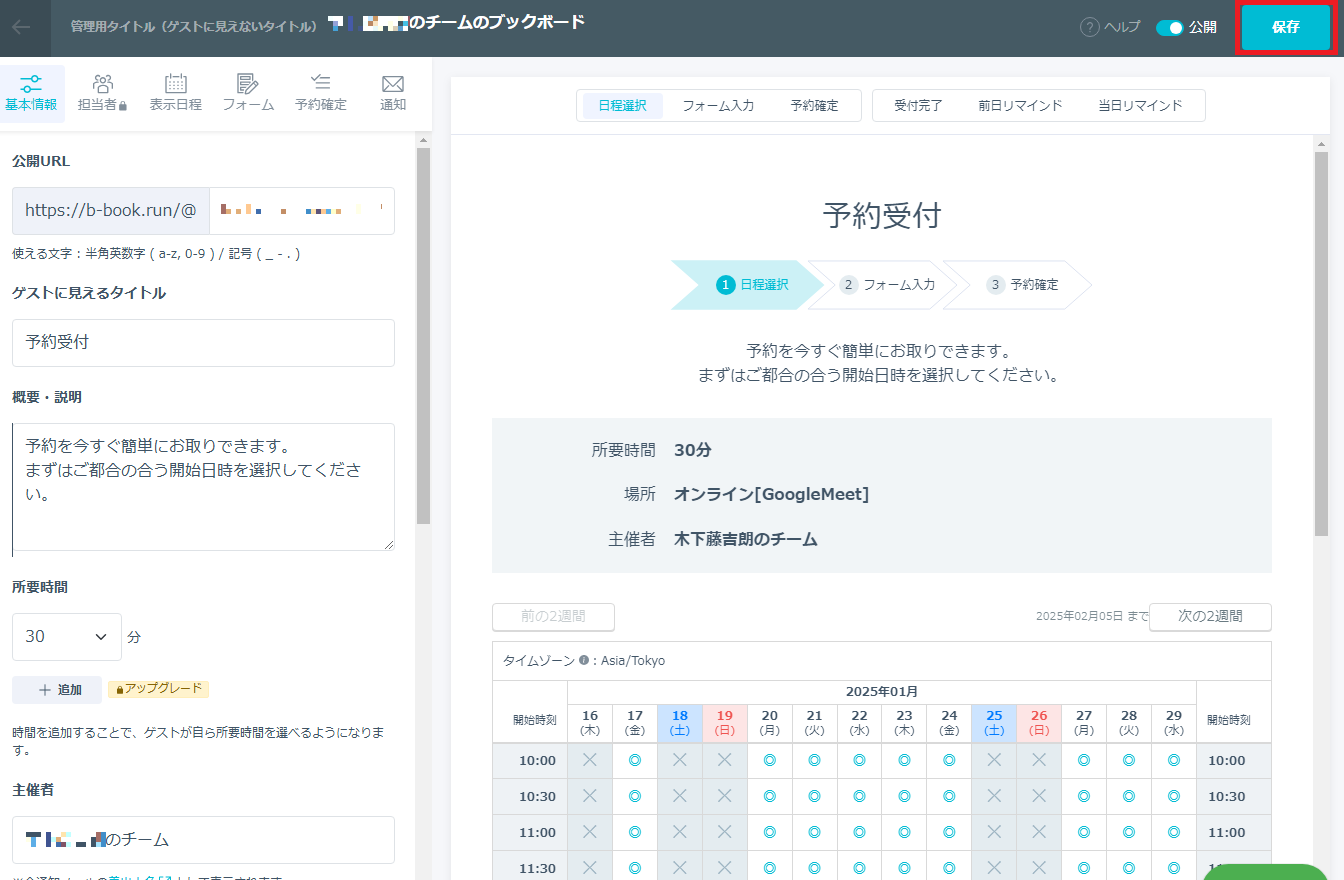1344x880 pixels.
Task: Open the 予約確定 checklist icon
Action: pos(320,84)
